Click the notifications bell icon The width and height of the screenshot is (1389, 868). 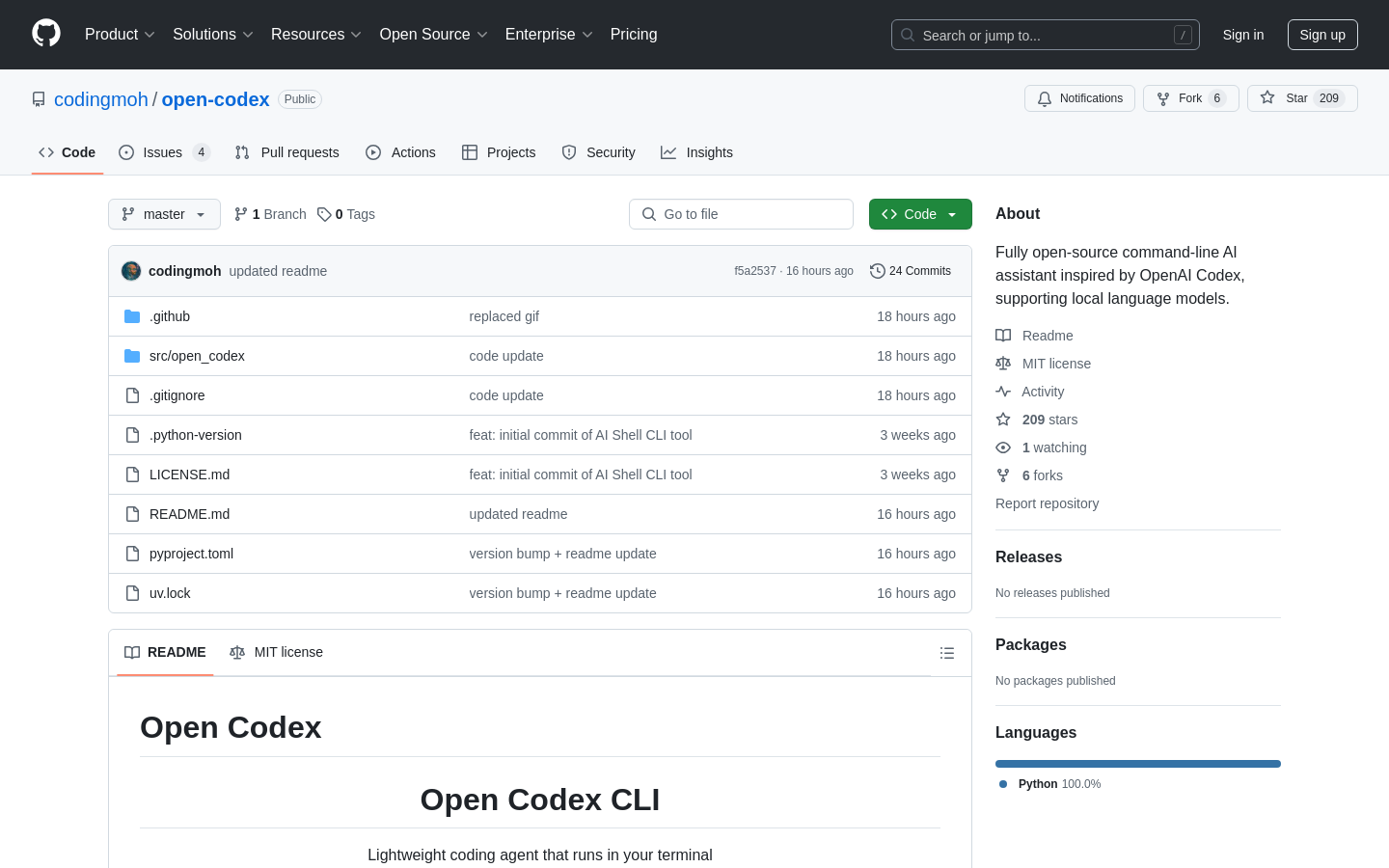tap(1045, 98)
